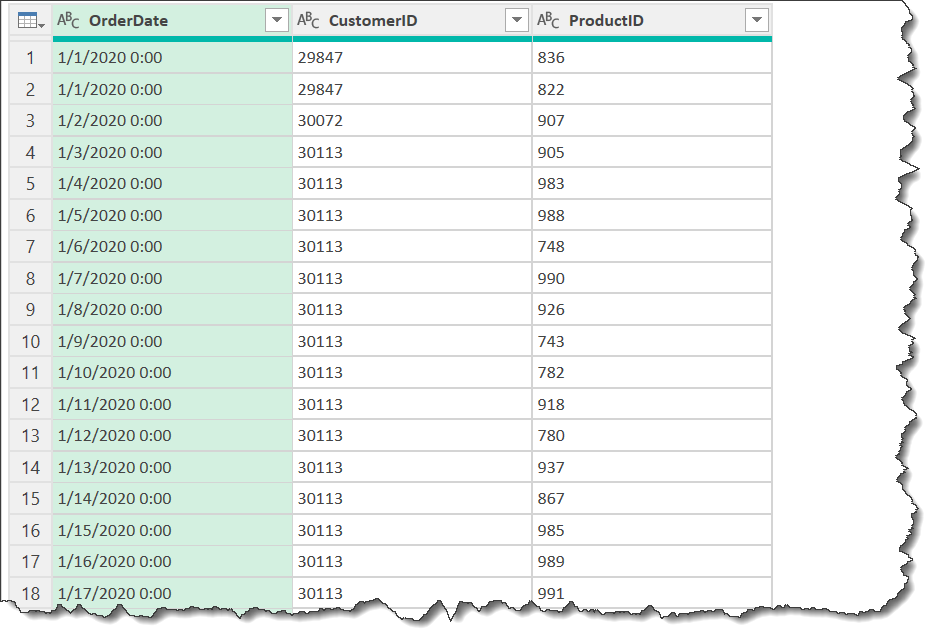Click ProductID cell 983
Viewport: 942px width, 644px height.
652,184
